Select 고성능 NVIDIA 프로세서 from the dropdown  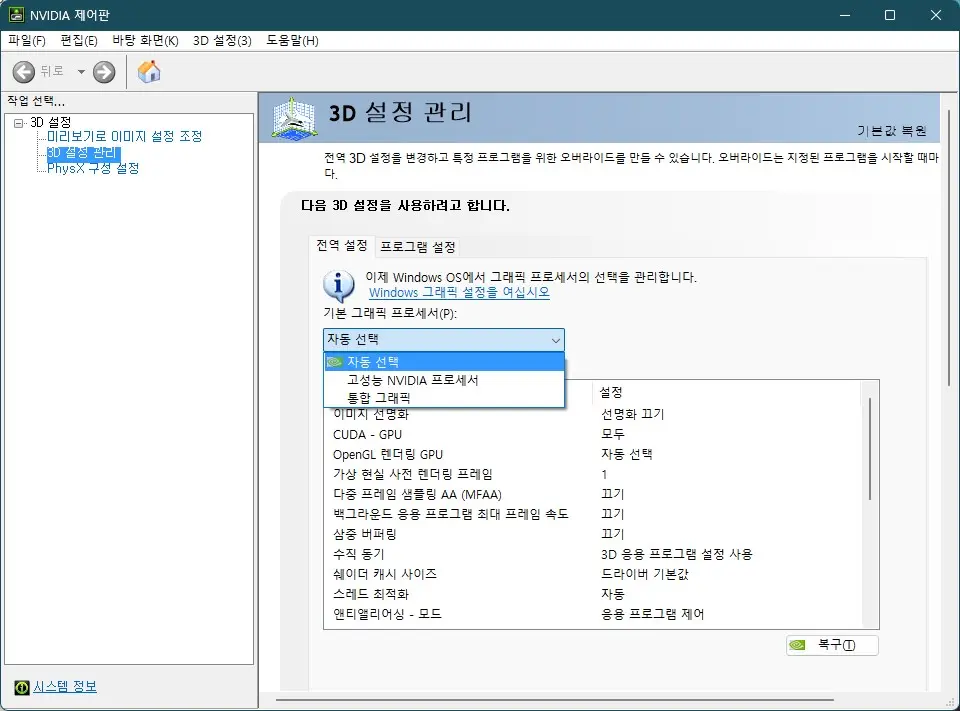pos(412,379)
